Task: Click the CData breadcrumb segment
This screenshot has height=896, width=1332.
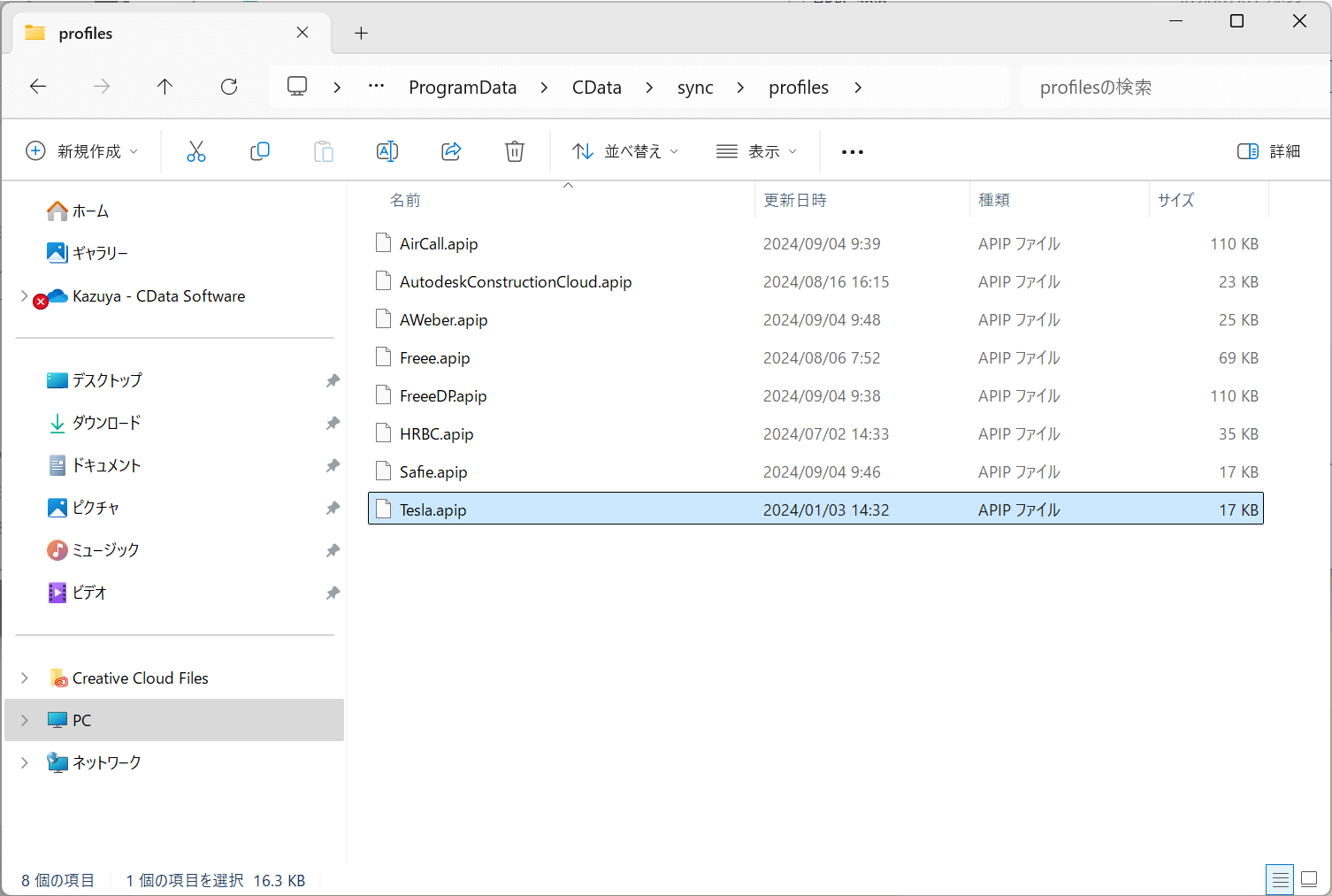Action: point(596,88)
